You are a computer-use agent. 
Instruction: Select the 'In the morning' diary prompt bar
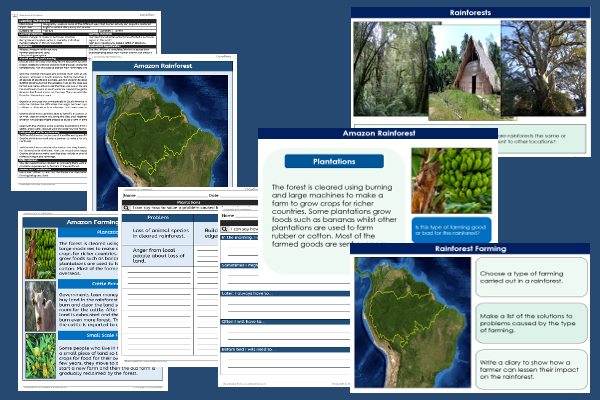[240, 238]
